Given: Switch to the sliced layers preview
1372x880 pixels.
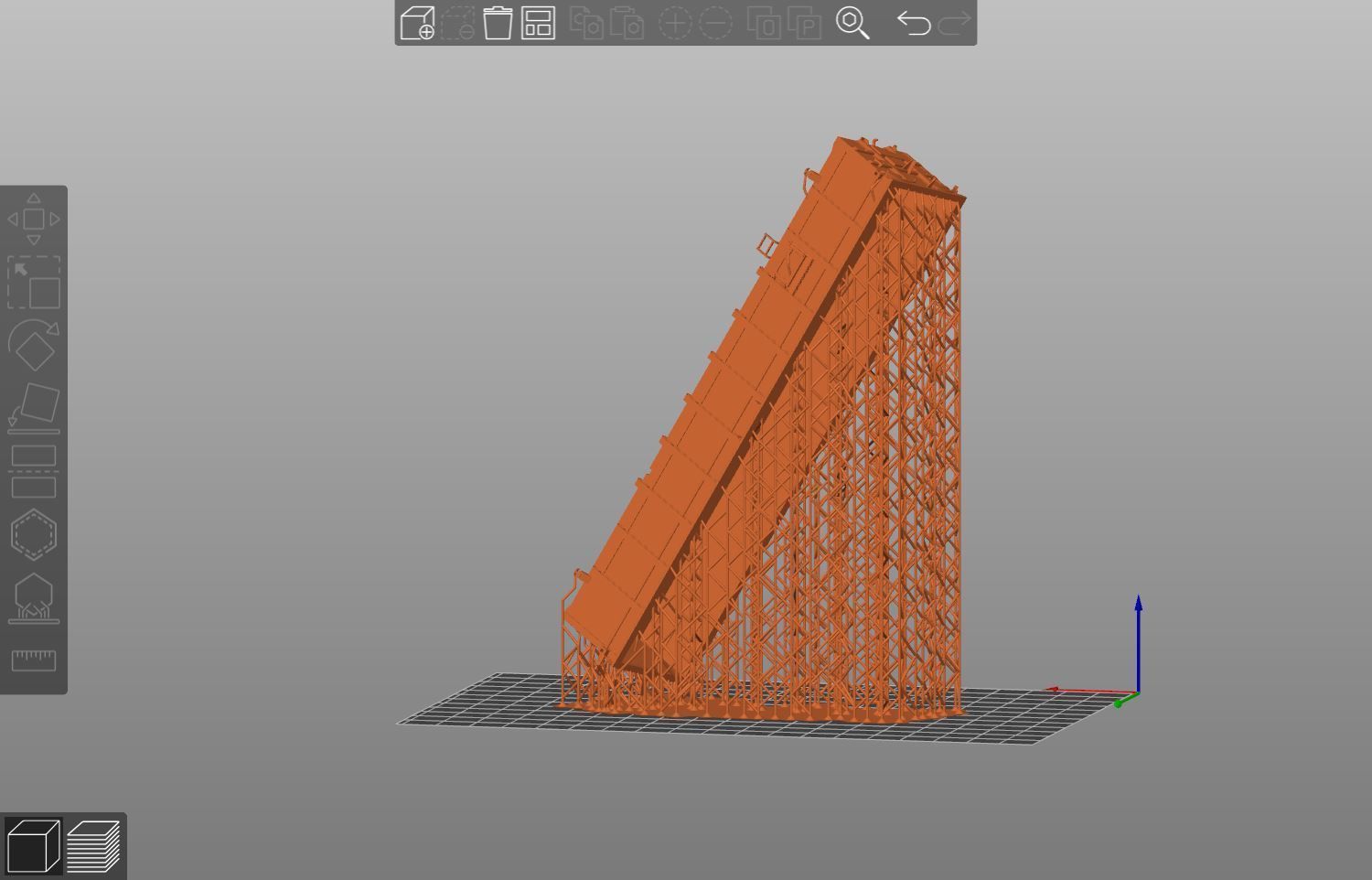Looking at the screenshot, I should click(93, 845).
